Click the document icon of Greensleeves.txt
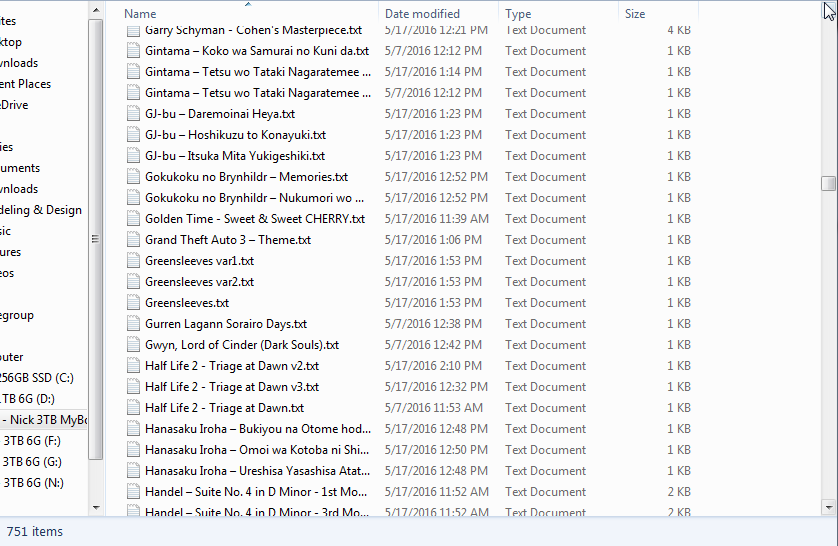This screenshot has width=838, height=546. (133, 303)
